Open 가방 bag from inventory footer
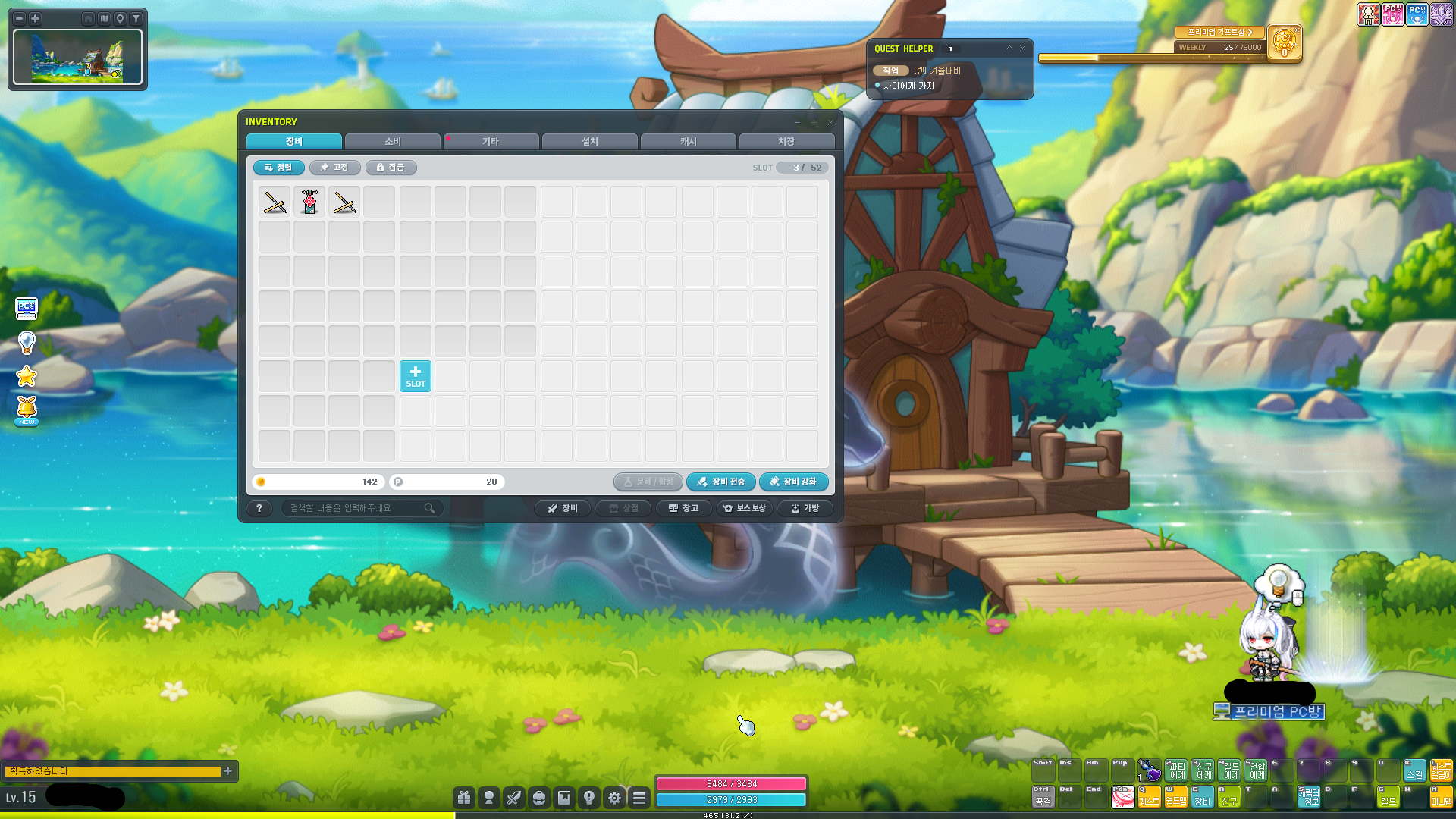Image resolution: width=1456 pixels, height=819 pixels. tap(805, 508)
